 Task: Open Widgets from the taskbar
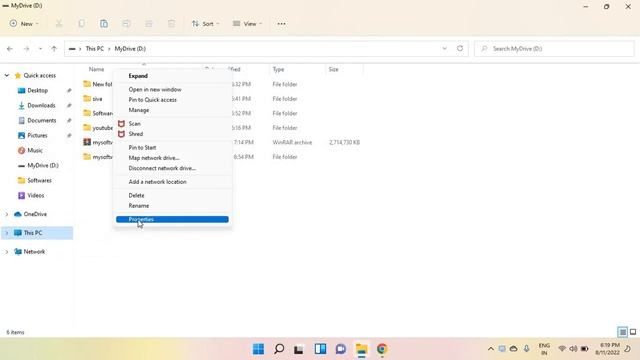[320, 349]
